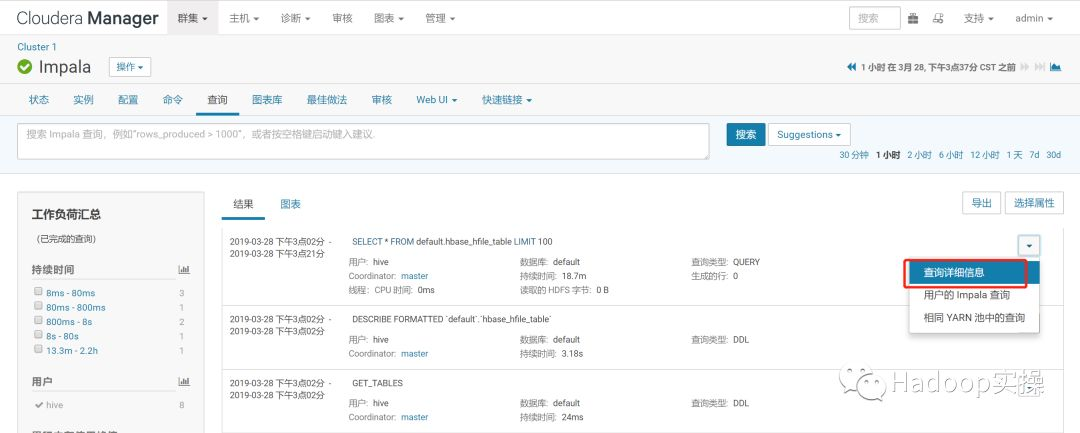Check the 80ms - 800ms duration filter
Viewport: 1080px width, 433px height.
tap(39, 306)
